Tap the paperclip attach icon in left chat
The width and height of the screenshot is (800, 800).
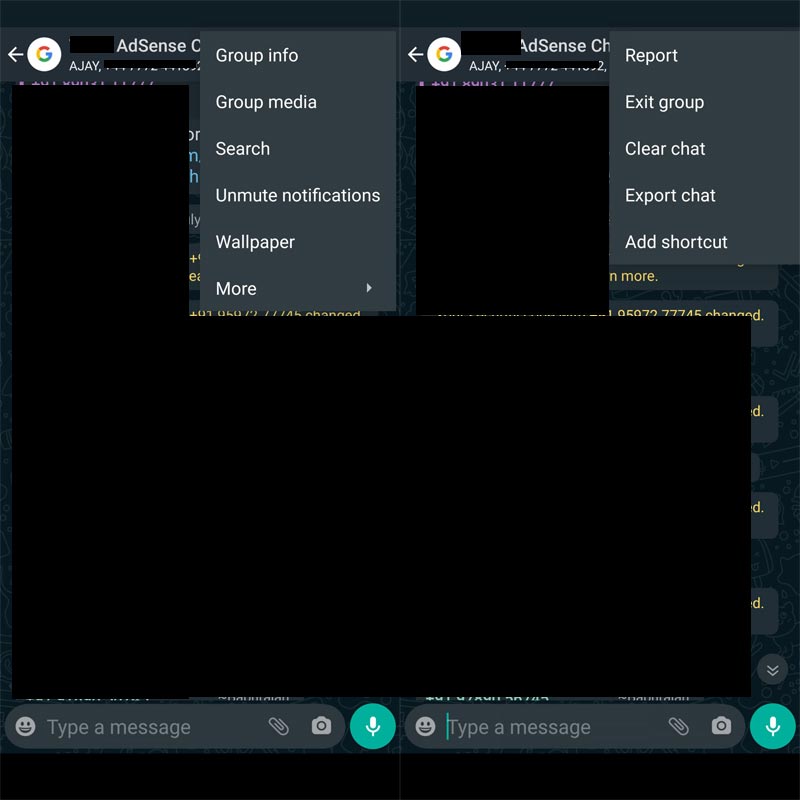pyautogui.click(x=279, y=726)
